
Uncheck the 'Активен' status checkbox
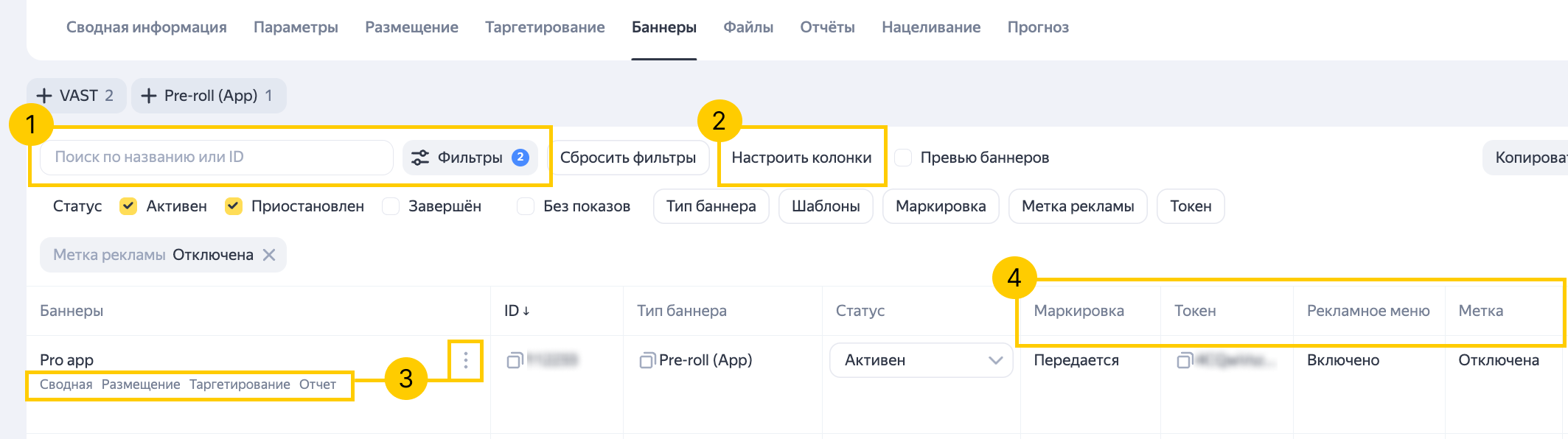(128, 206)
